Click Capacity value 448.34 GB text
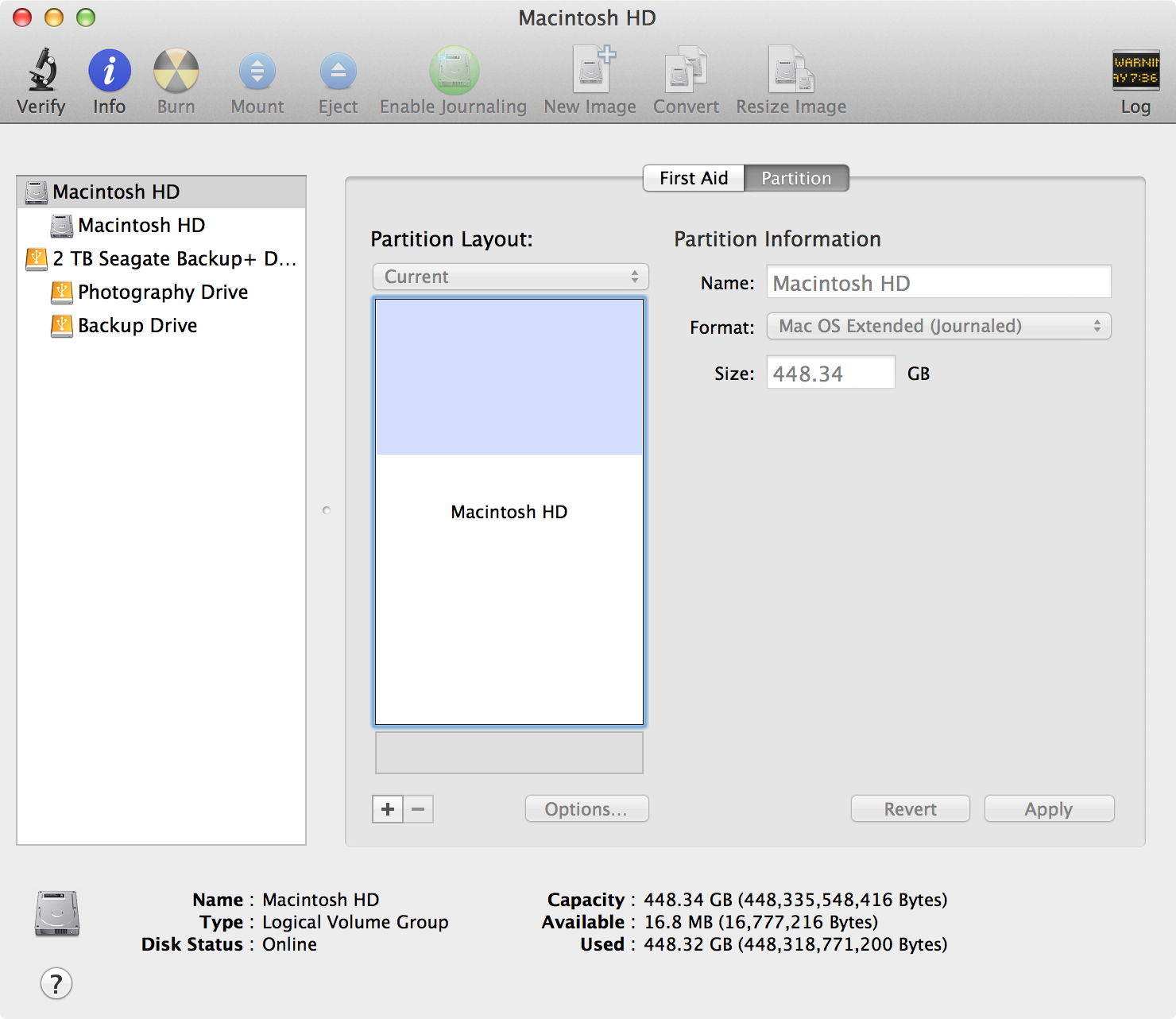This screenshot has height=1019, width=1176. [x=795, y=900]
